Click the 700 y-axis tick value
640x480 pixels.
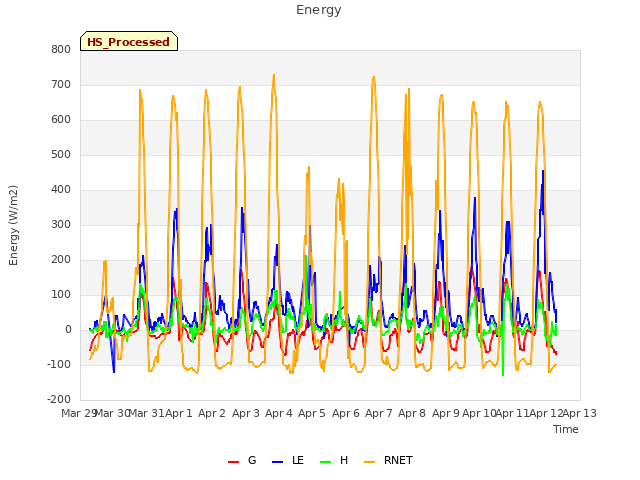(x=61, y=84)
